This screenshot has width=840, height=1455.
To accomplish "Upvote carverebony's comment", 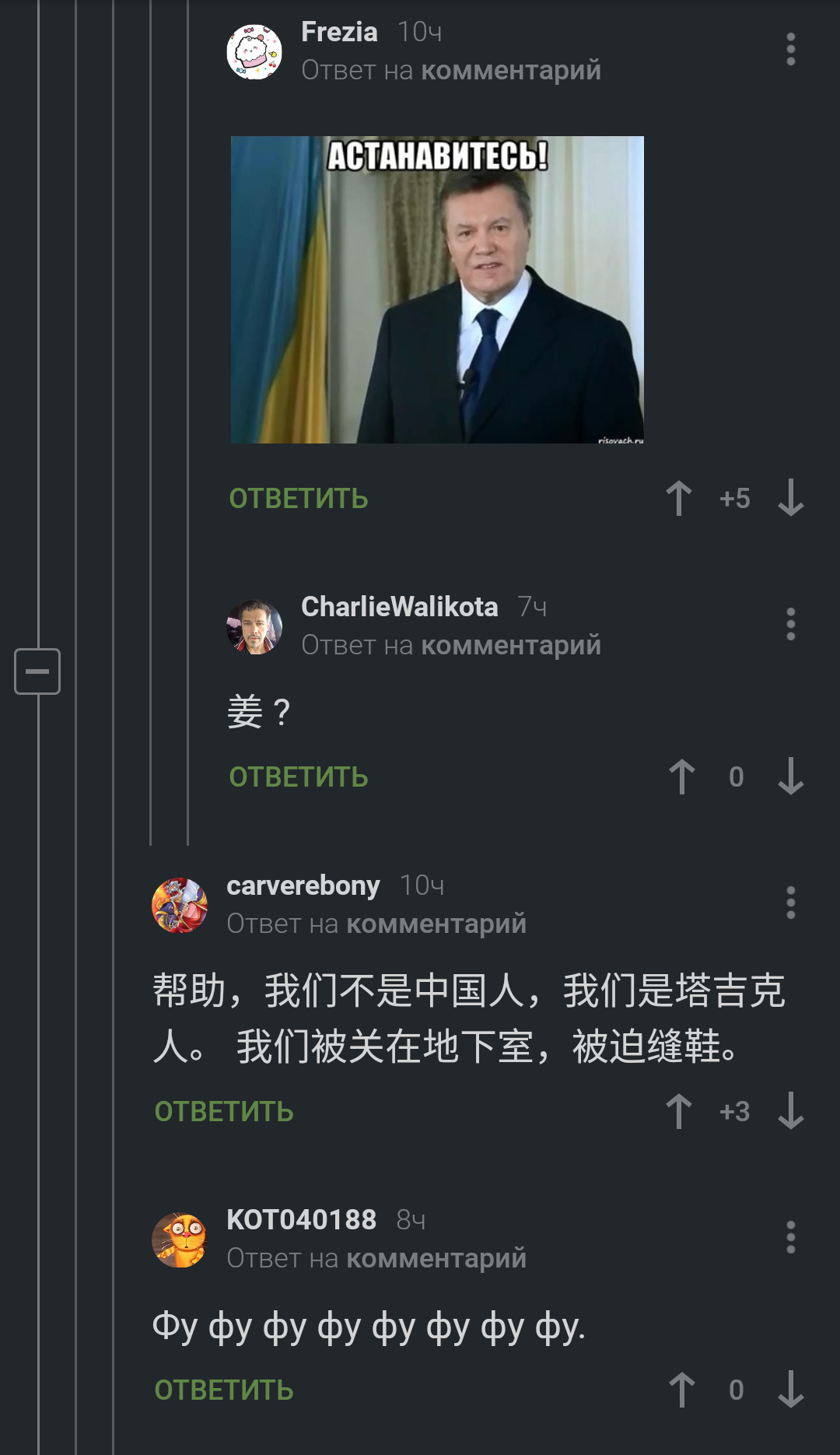I will tap(679, 1111).
